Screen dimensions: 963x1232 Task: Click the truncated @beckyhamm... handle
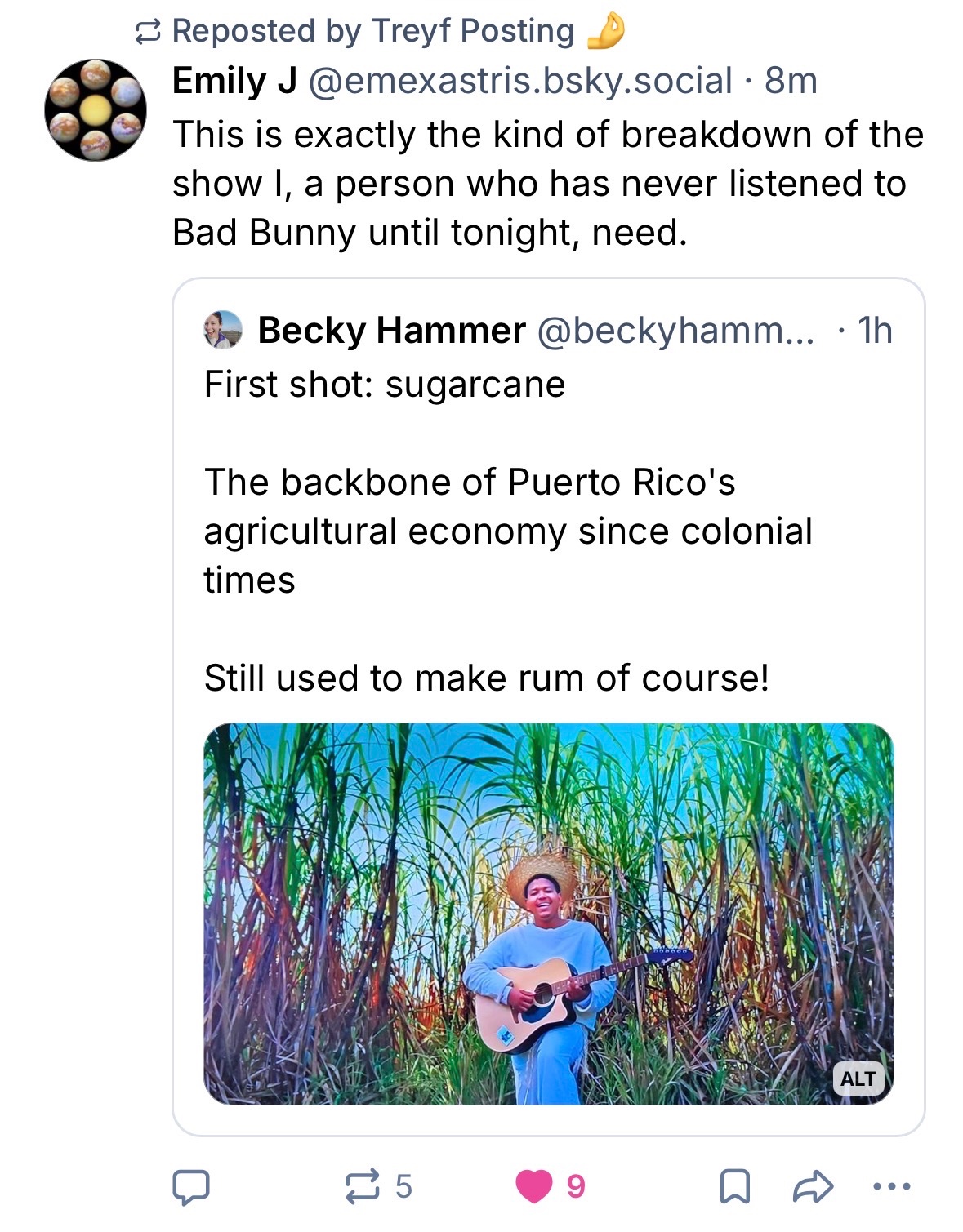pos(675,331)
